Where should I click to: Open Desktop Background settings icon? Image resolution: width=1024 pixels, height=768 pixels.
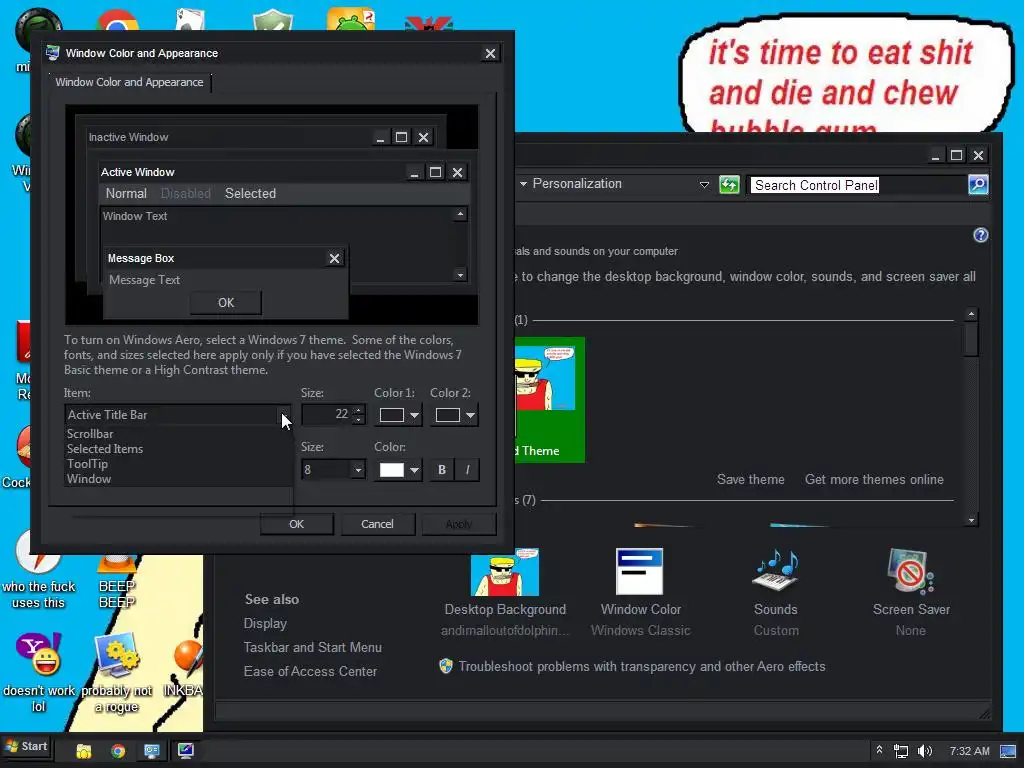[505, 572]
